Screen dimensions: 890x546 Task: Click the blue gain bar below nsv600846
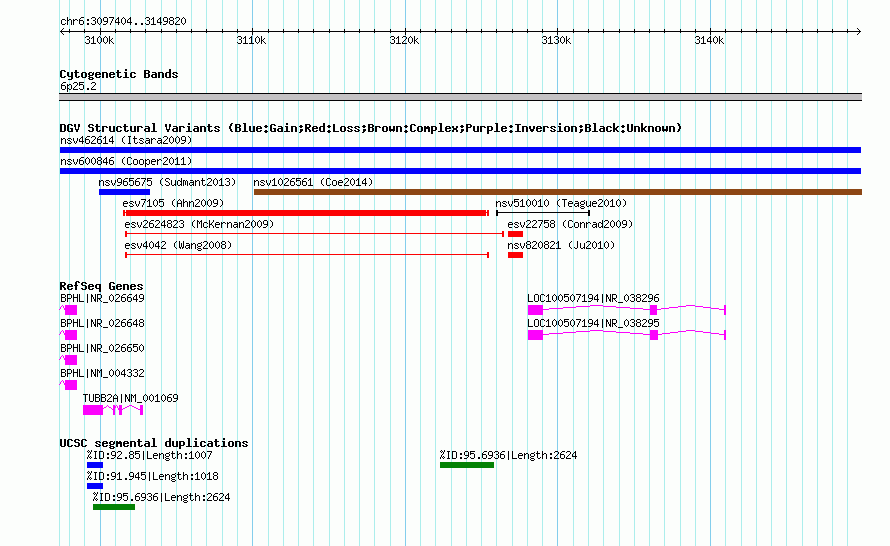[x=460, y=171]
